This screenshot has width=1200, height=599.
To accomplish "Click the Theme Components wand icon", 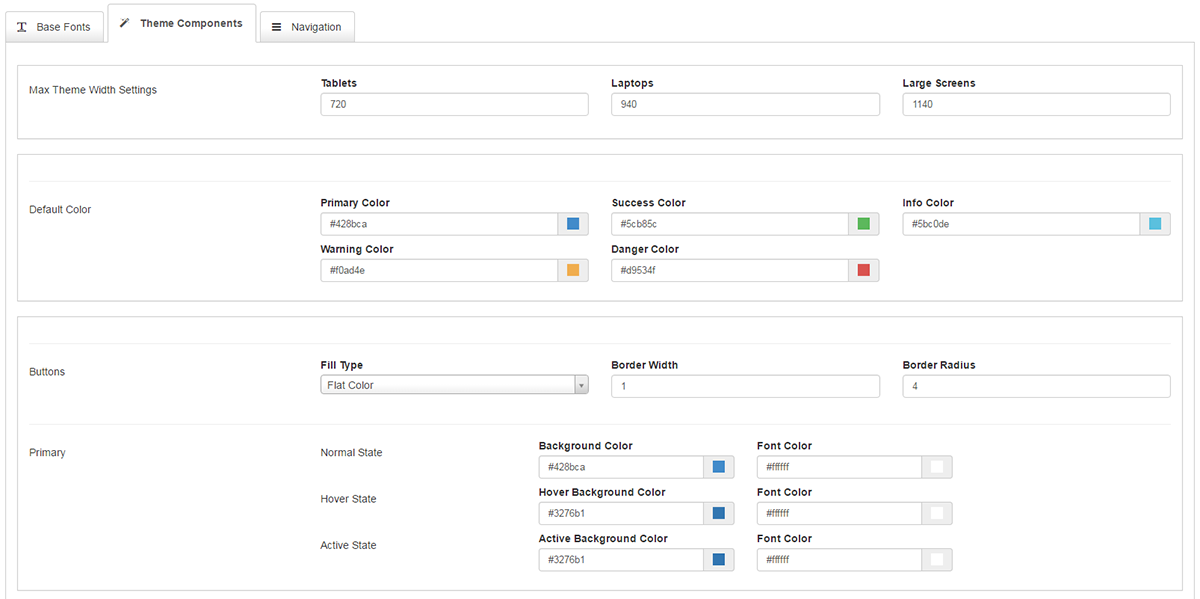I will click(125, 22).
